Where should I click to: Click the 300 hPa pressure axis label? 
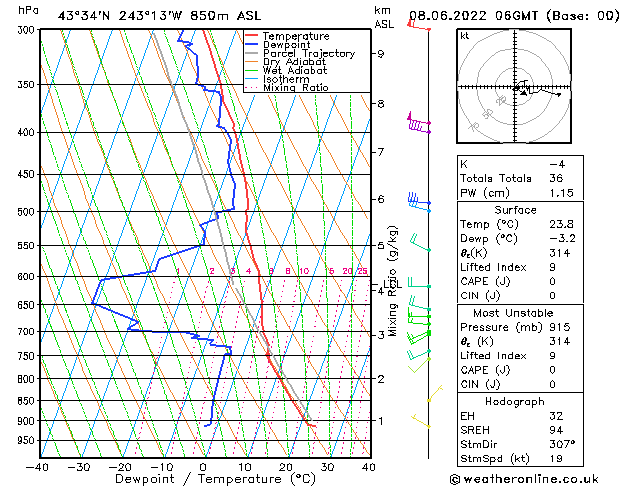(x=28, y=30)
